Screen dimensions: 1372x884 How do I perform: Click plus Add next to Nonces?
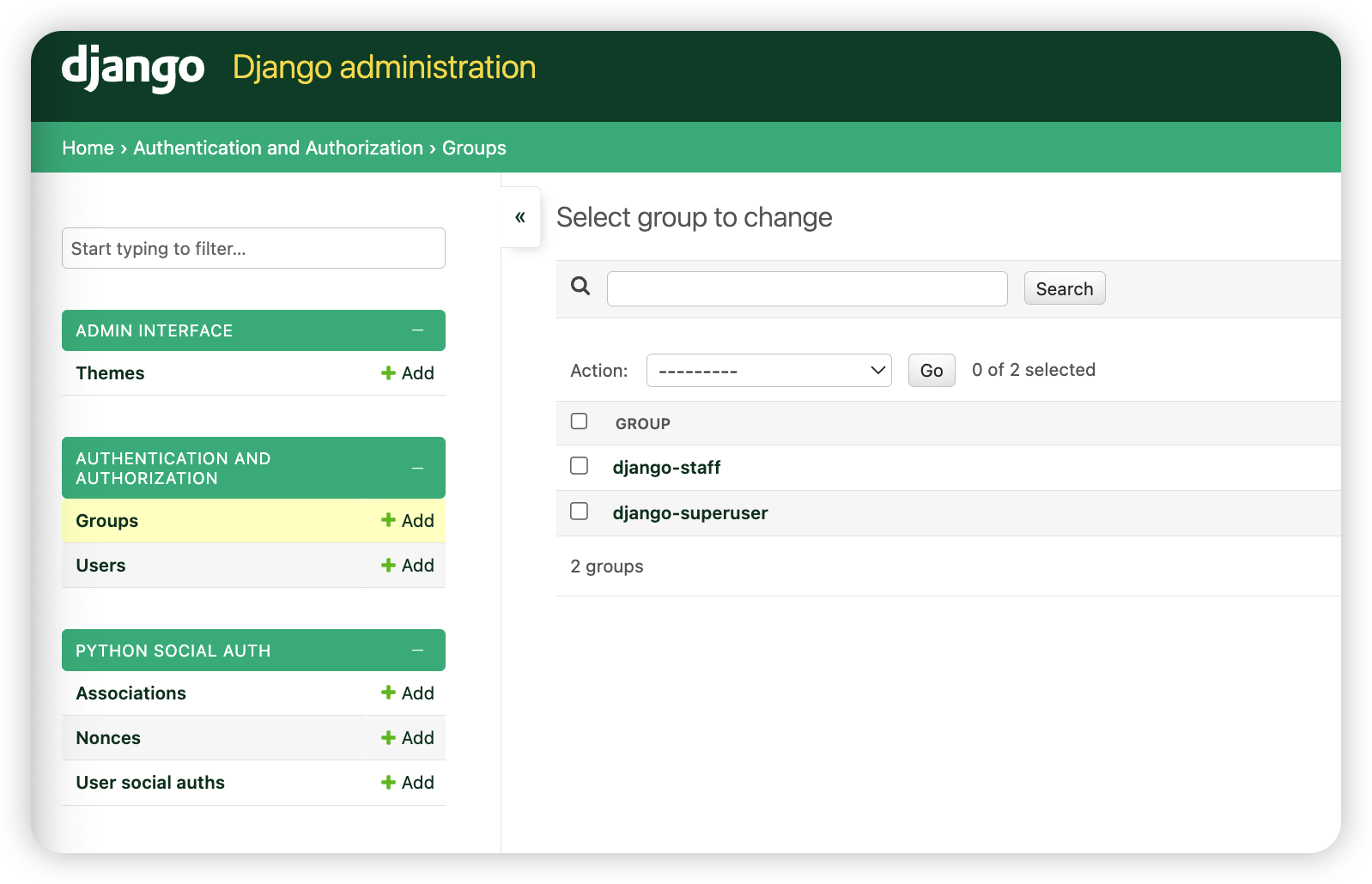tap(408, 738)
